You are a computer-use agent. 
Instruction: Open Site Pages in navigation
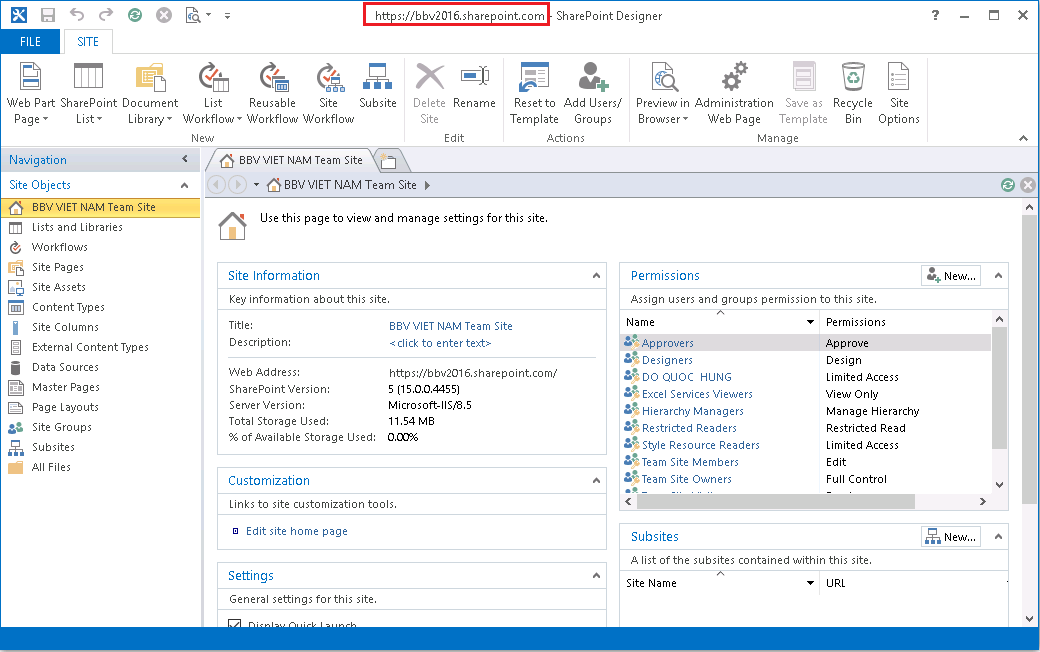pyautogui.click(x=58, y=267)
